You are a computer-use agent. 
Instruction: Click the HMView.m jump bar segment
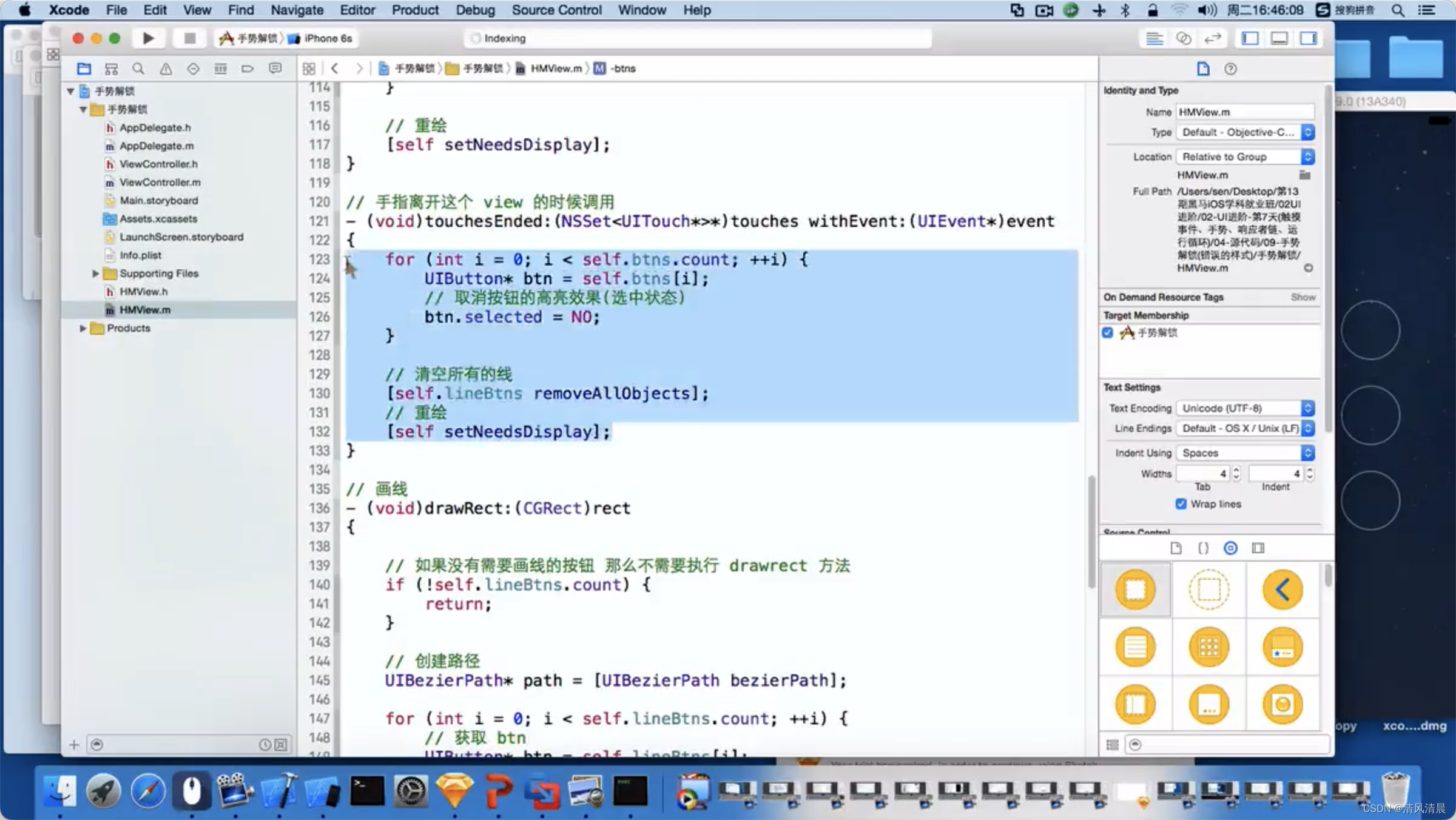tap(550, 69)
